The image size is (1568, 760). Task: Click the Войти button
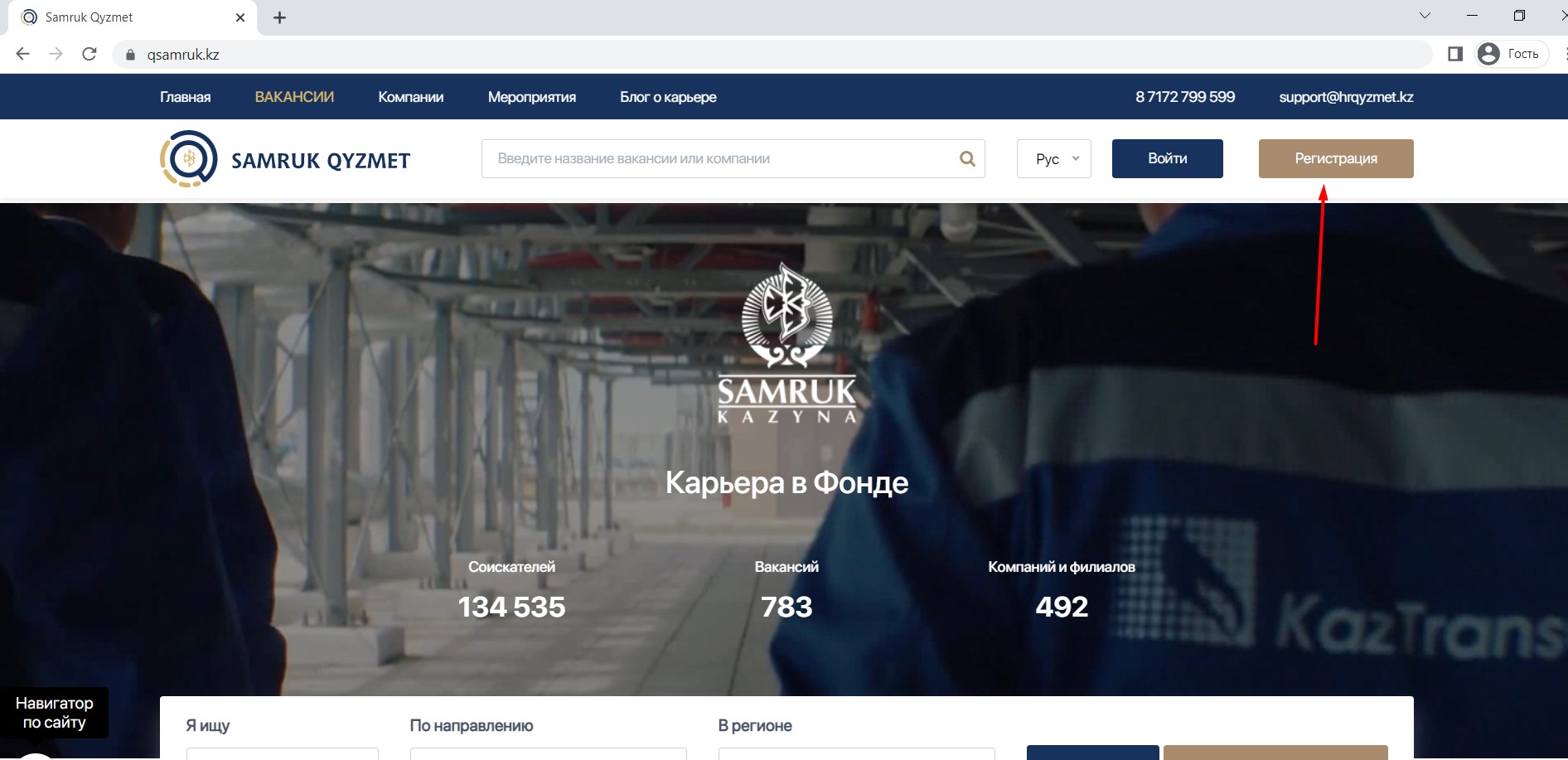point(1168,158)
